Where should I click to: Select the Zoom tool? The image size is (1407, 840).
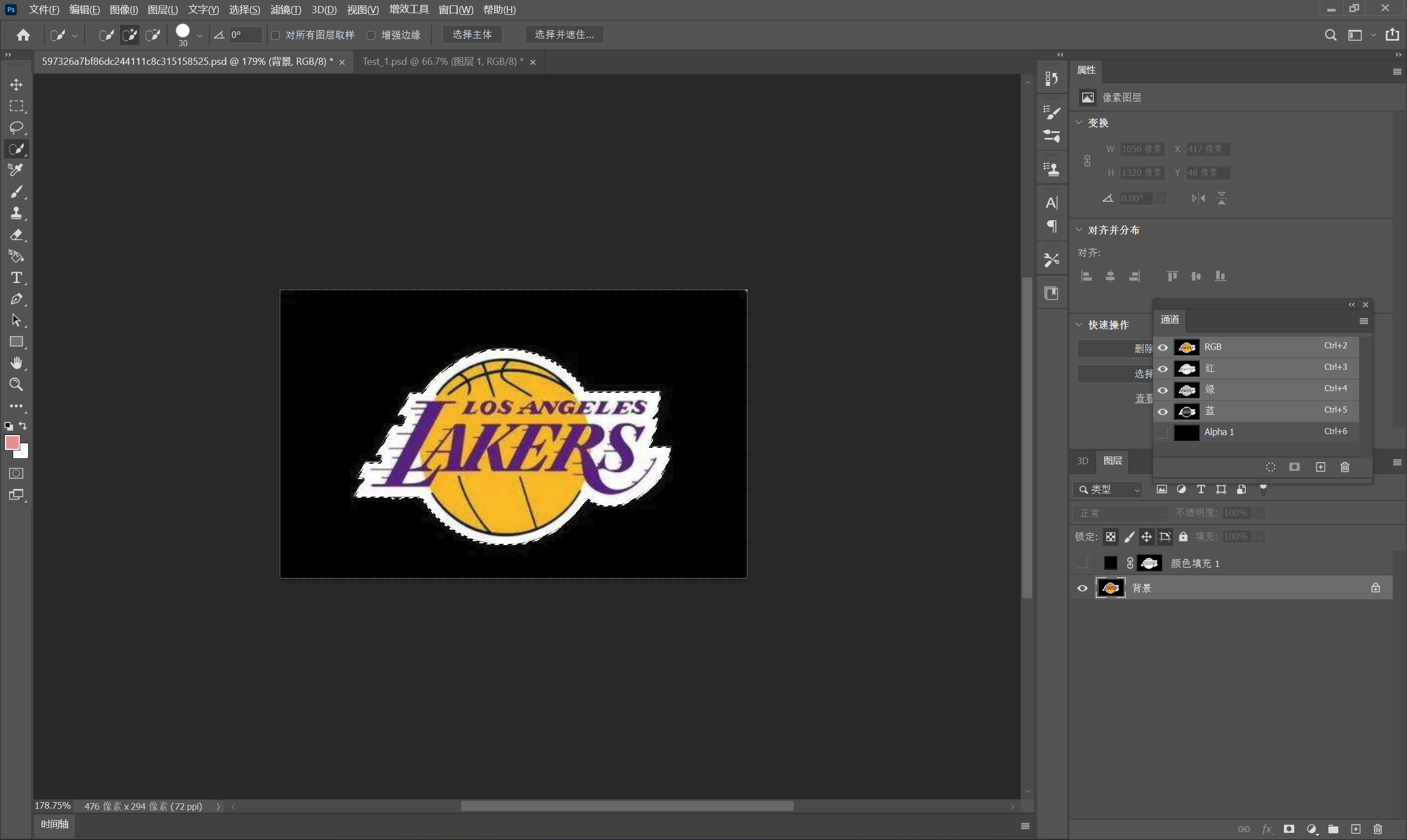click(16, 385)
